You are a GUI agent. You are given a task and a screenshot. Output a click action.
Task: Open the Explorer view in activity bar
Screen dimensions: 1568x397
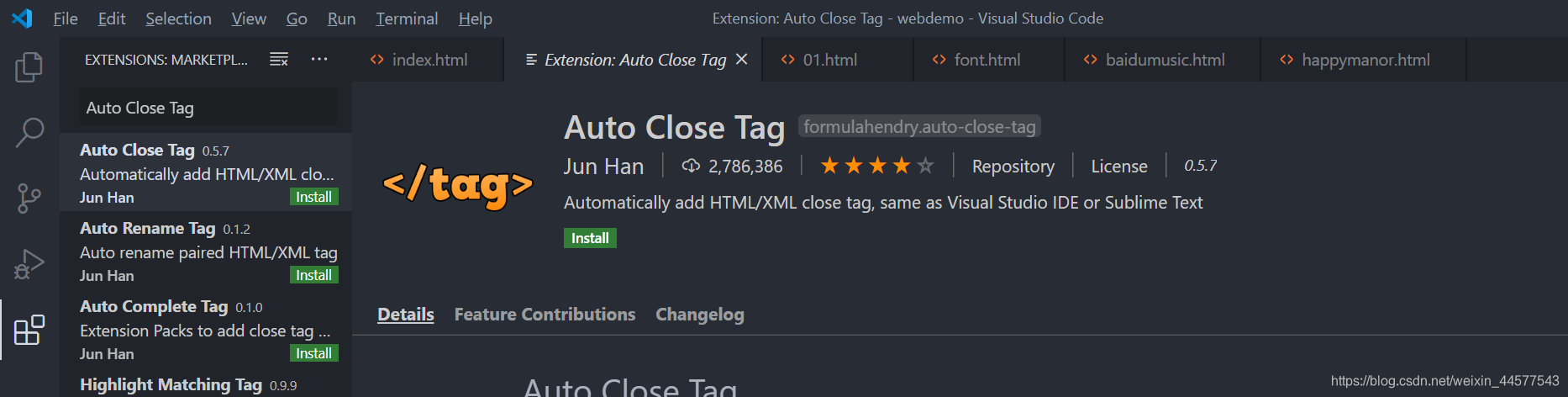(29, 67)
